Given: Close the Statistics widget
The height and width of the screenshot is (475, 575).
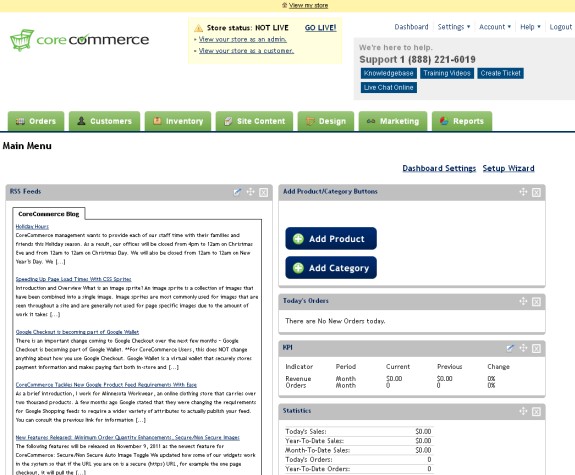Looking at the screenshot, I should (x=536, y=412).
